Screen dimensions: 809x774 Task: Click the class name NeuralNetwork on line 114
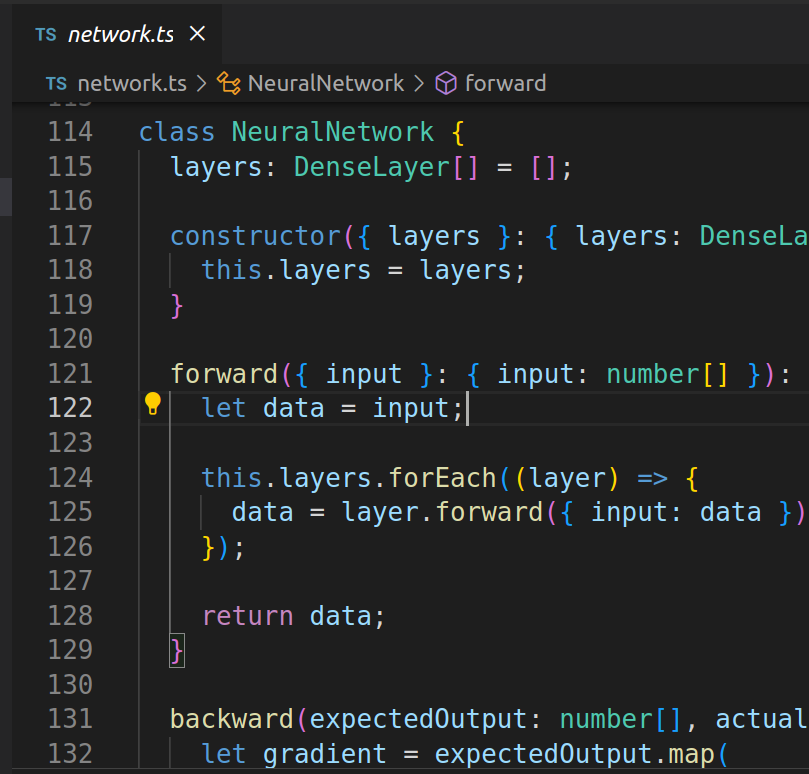click(x=333, y=132)
